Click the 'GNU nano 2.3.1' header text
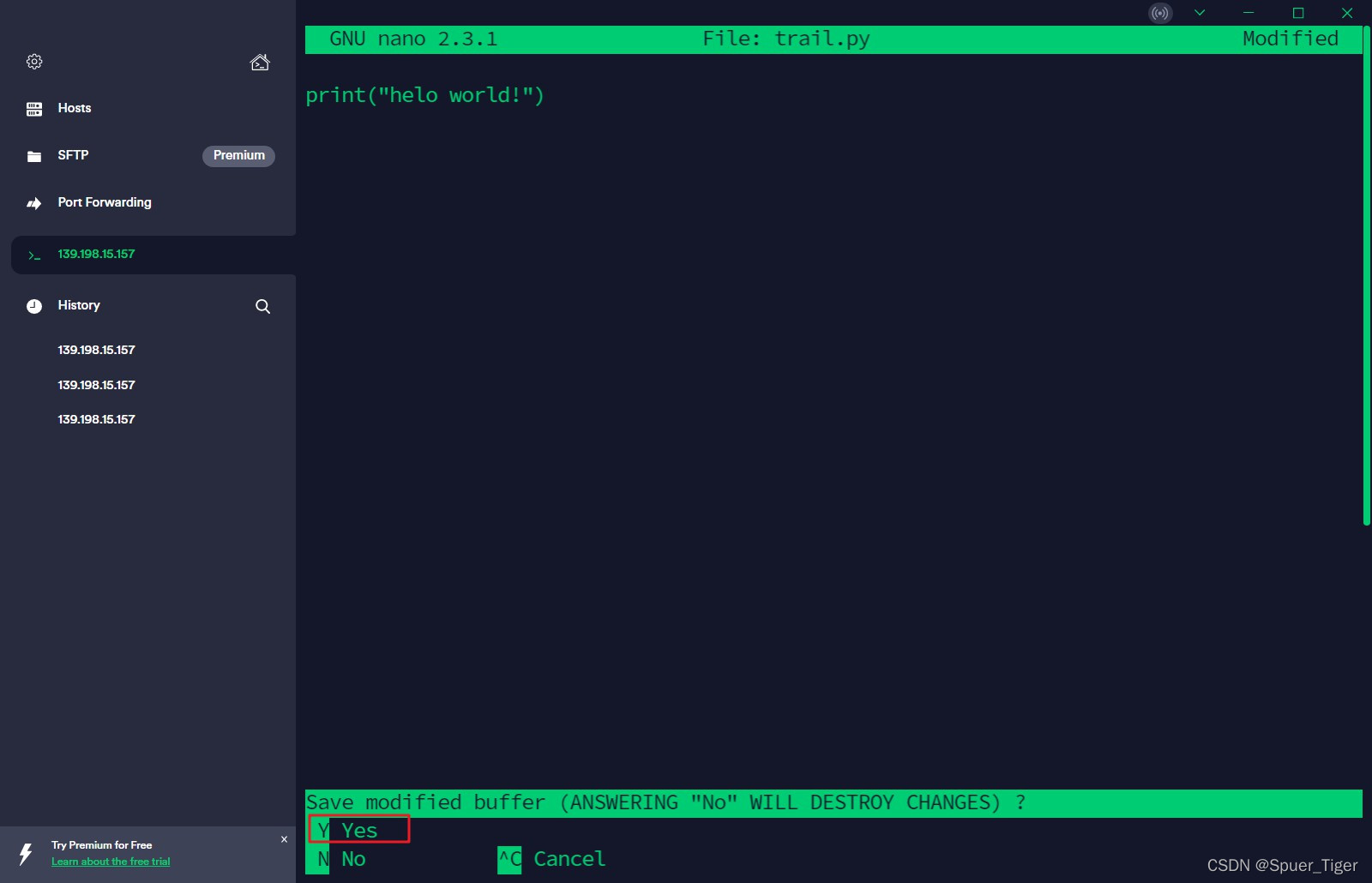The image size is (1372, 883). click(413, 39)
